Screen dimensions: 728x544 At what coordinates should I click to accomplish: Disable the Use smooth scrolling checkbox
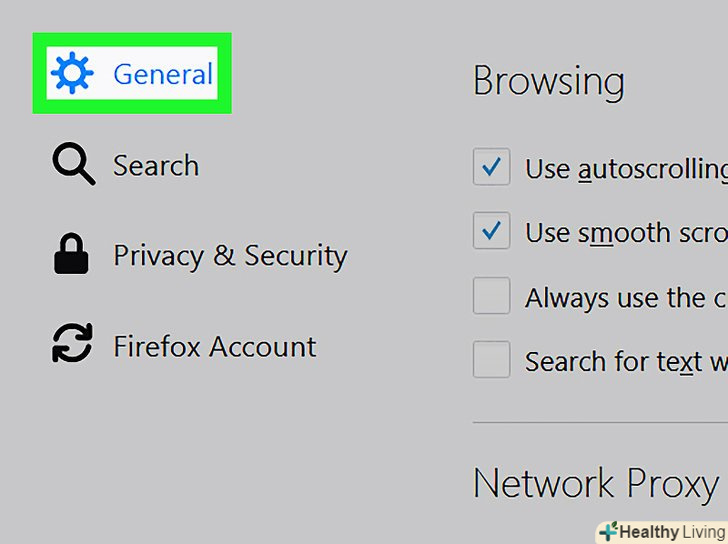pos(491,232)
